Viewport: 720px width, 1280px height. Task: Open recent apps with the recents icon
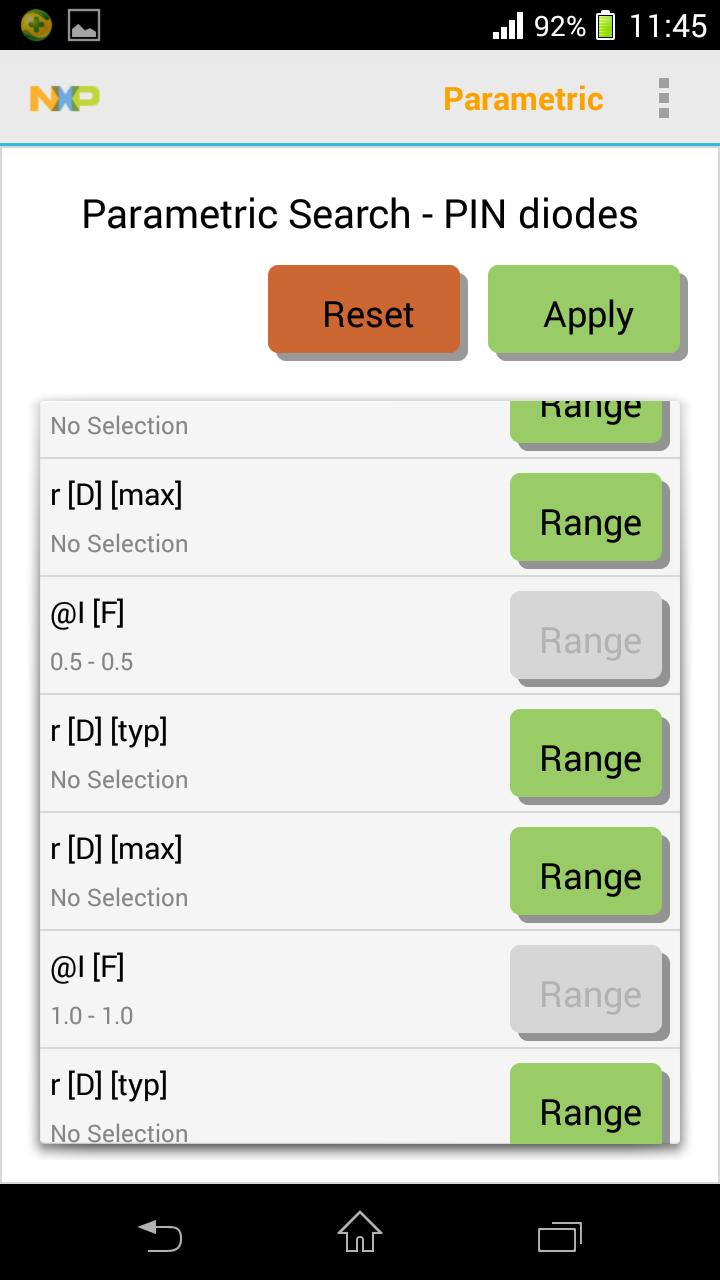pos(558,1235)
